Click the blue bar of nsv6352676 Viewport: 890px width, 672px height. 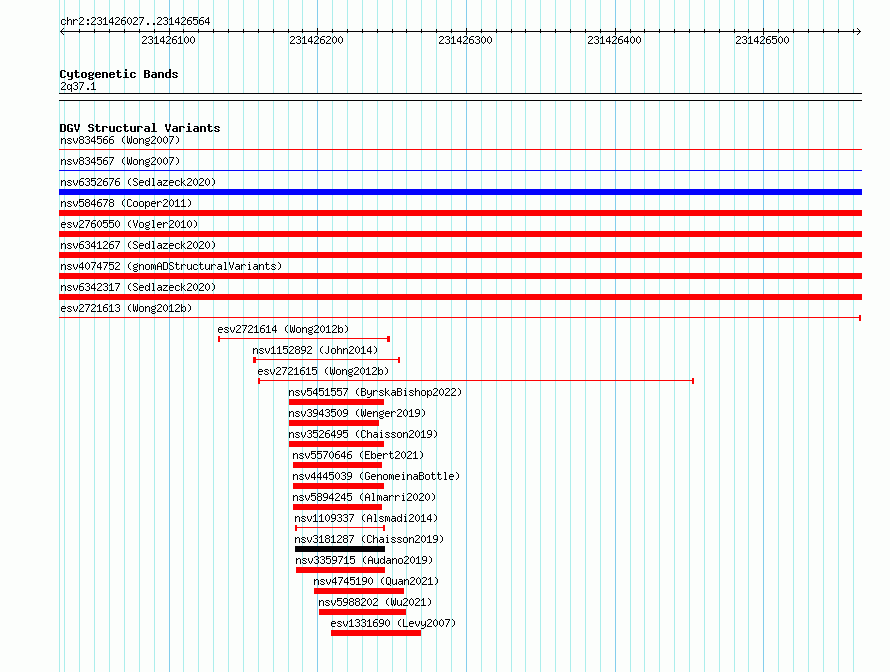tap(460, 192)
